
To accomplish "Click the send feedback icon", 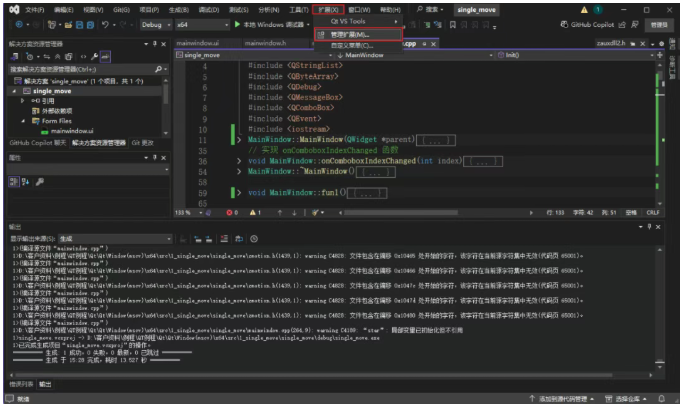I will [x=635, y=24].
